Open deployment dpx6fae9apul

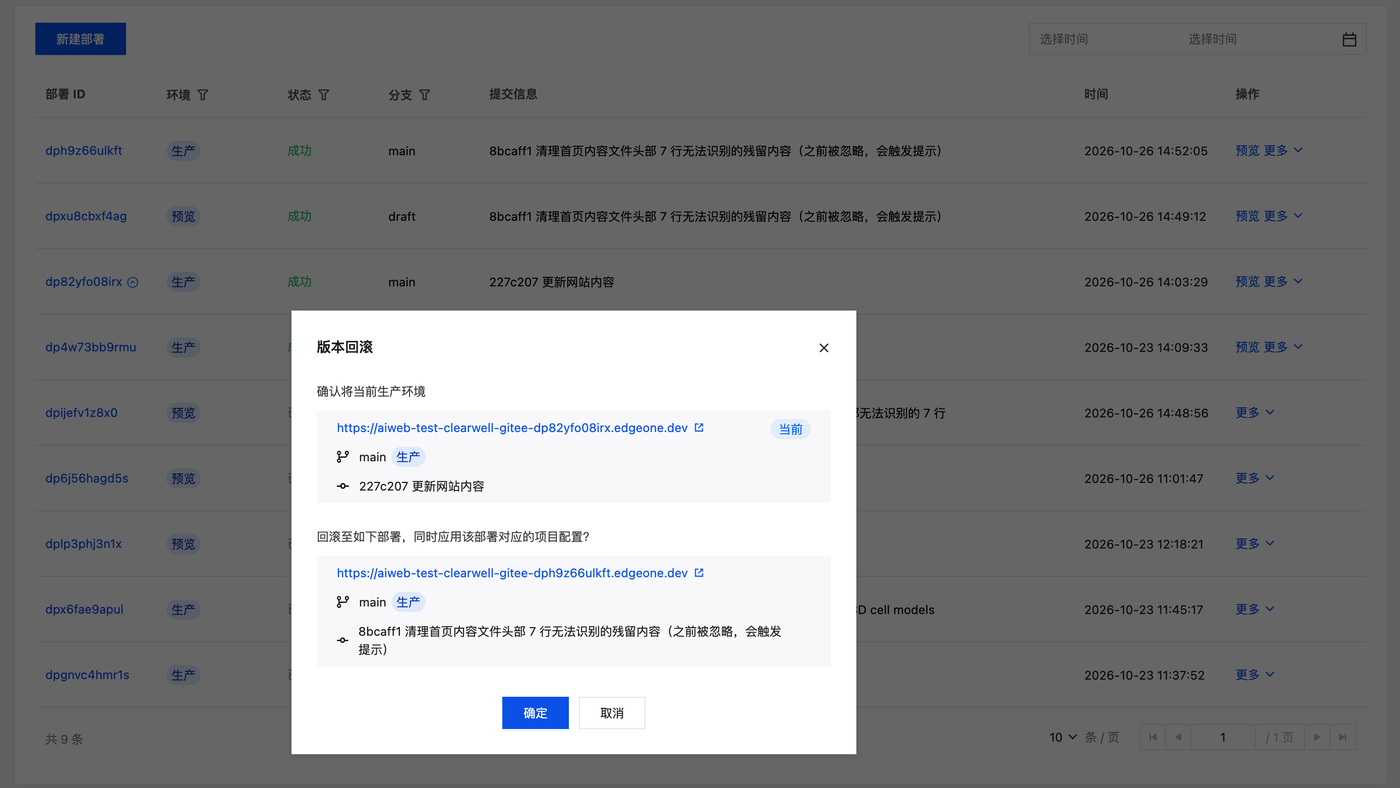coord(85,609)
